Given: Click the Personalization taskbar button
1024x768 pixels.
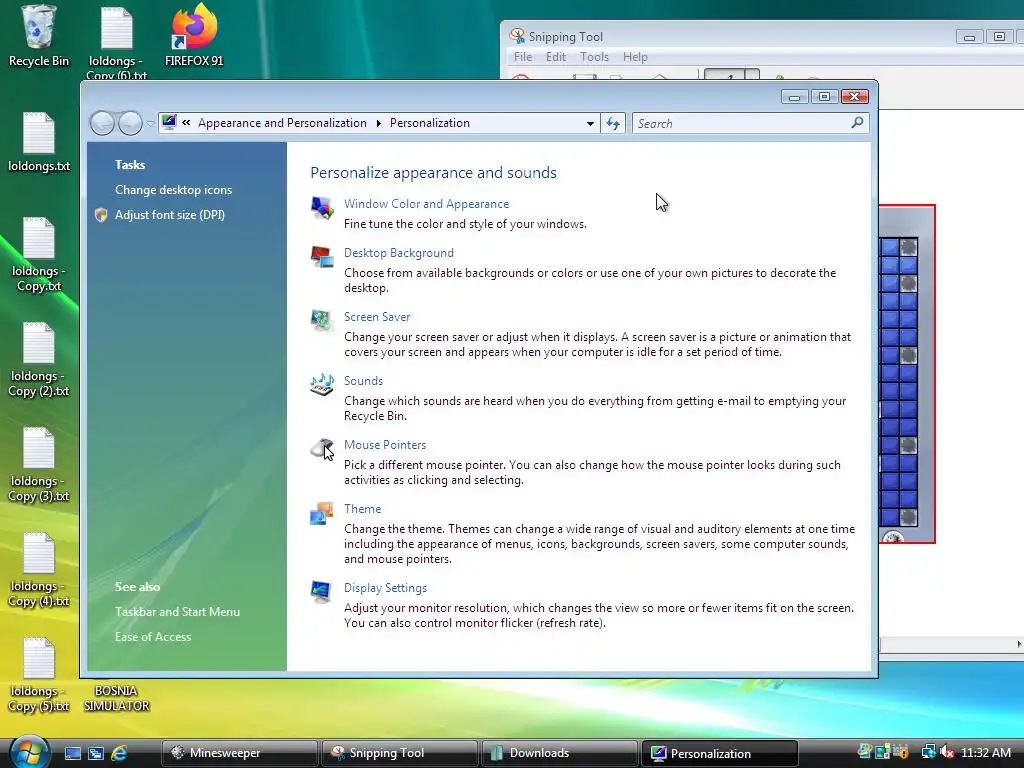Looking at the screenshot, I should click(720, 753).
